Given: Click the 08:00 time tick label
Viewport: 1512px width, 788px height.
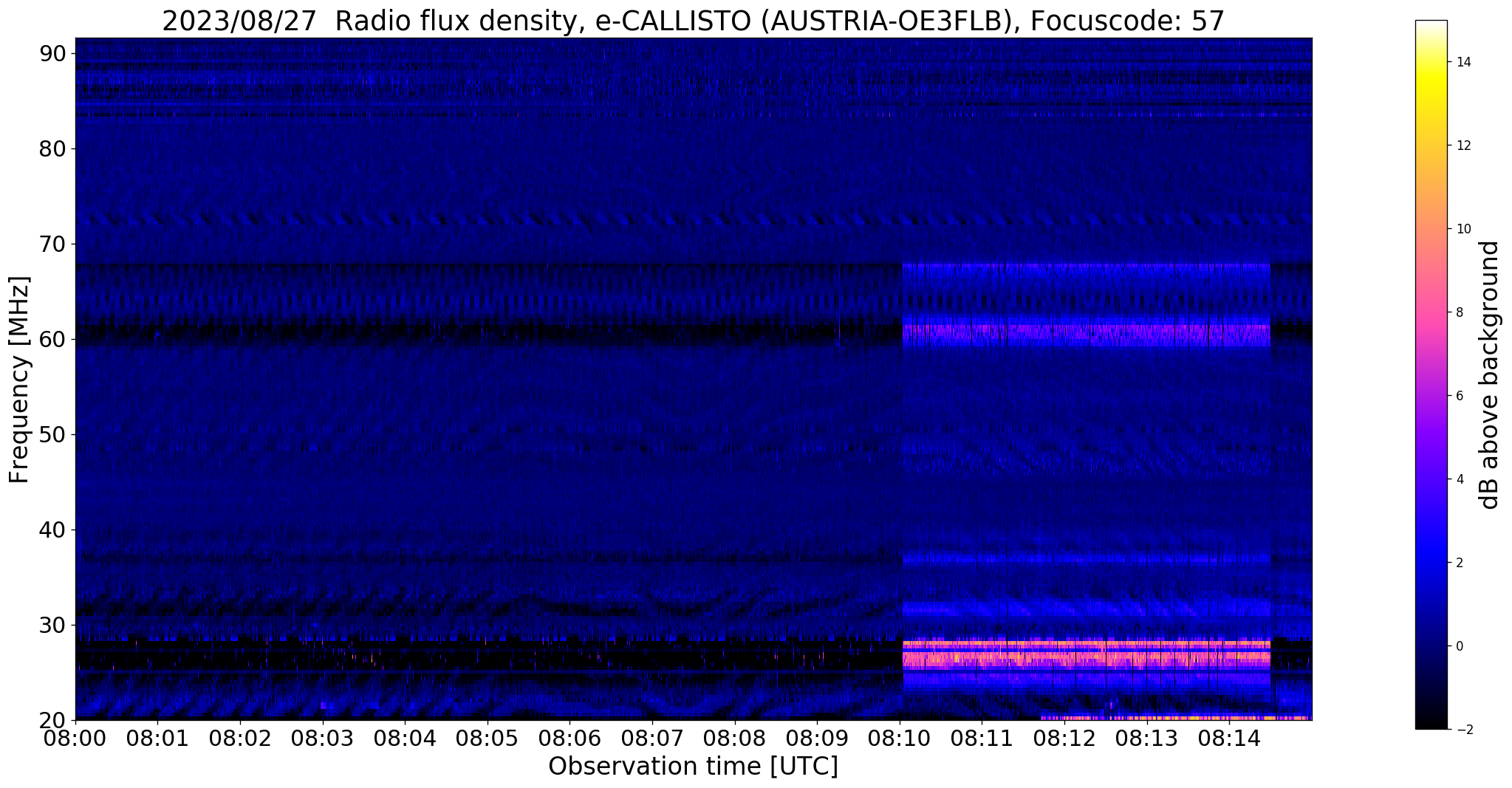Looking at the screenshot, I should [x=75, y=738].
